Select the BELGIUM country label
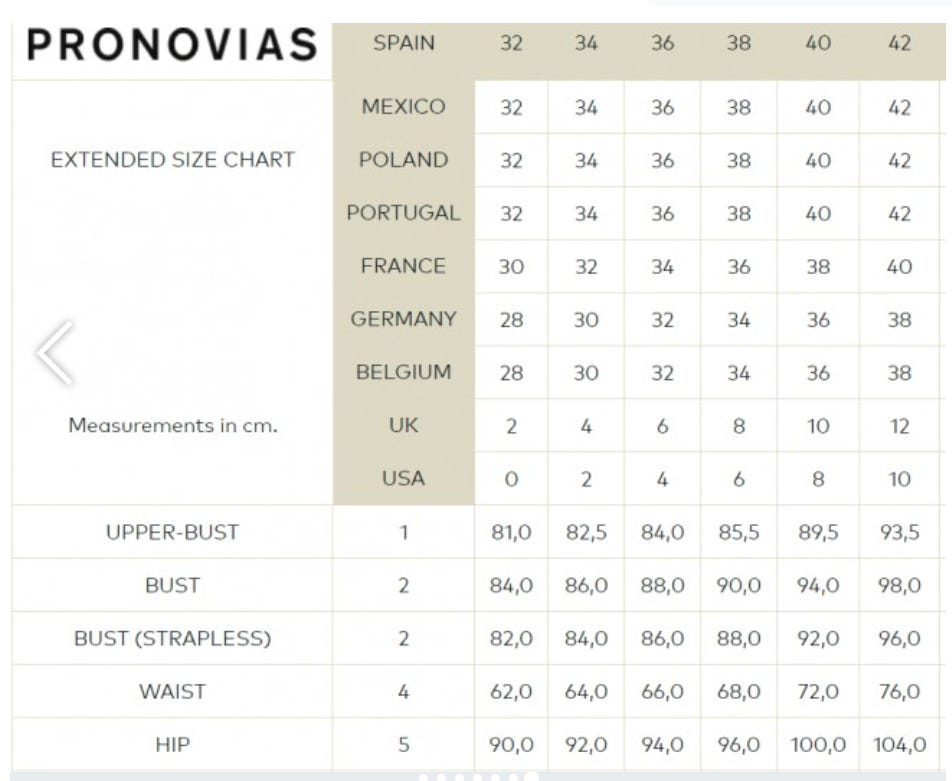Viewport: 952px width, 781px height. tap(403, 372)
